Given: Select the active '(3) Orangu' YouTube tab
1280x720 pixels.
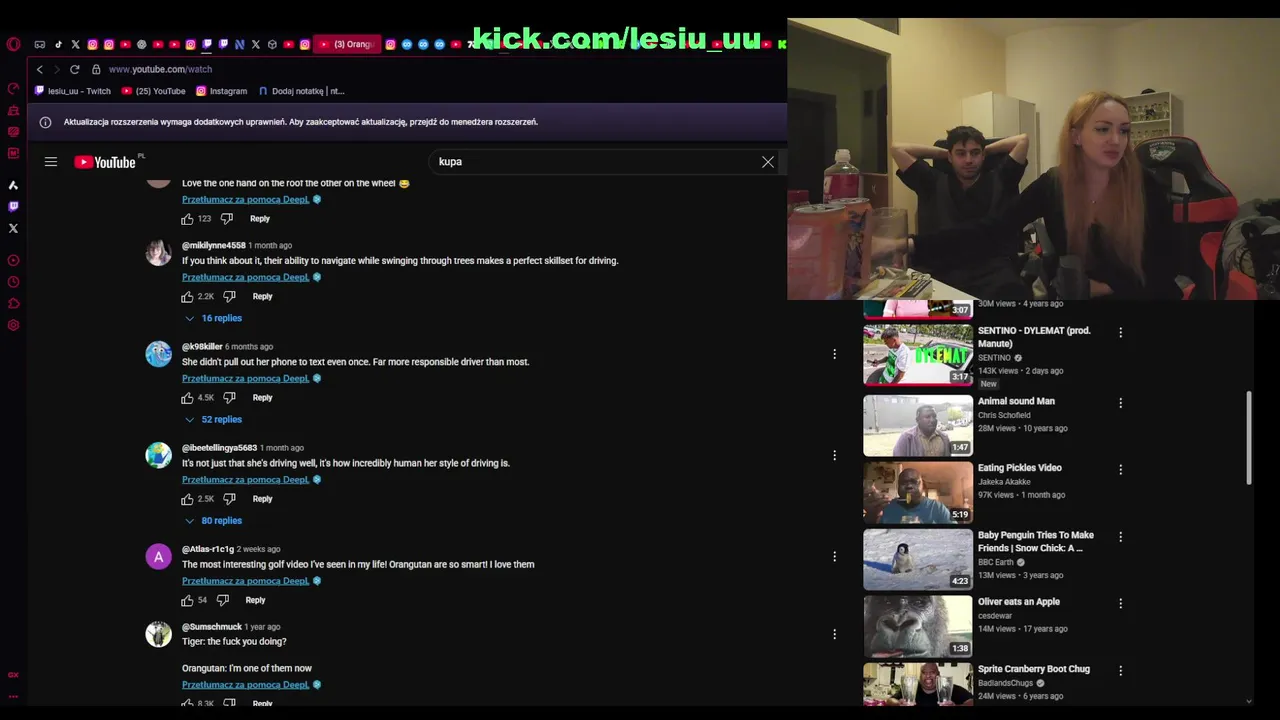Looking at the screenshot, I should click(347, 44).
